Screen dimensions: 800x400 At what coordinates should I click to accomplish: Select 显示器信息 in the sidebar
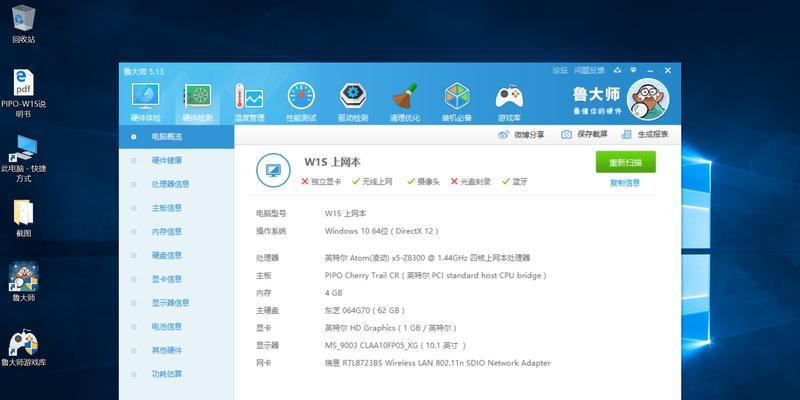click(x=177, y=303)
